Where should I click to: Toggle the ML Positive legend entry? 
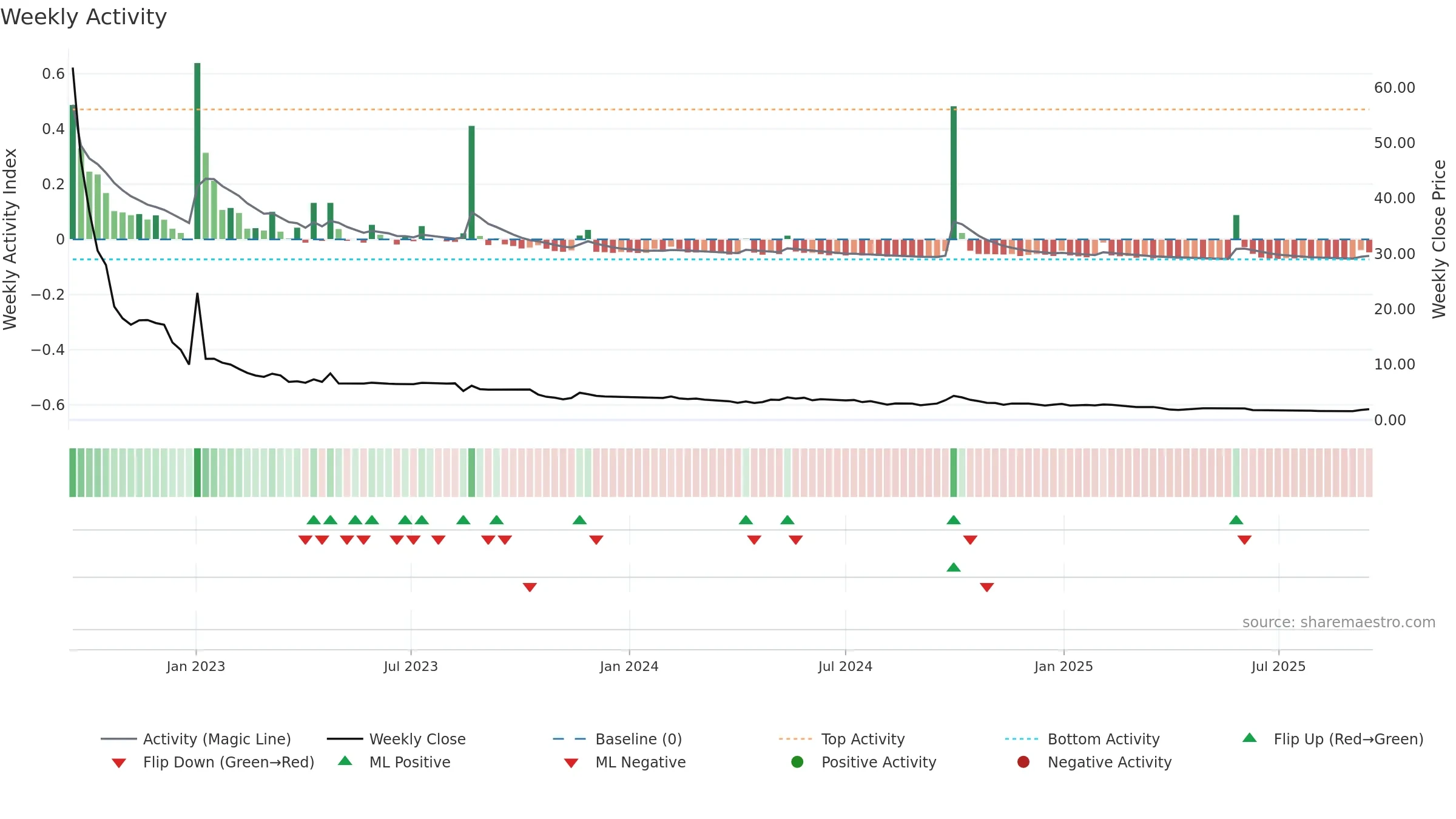point(394,762)
